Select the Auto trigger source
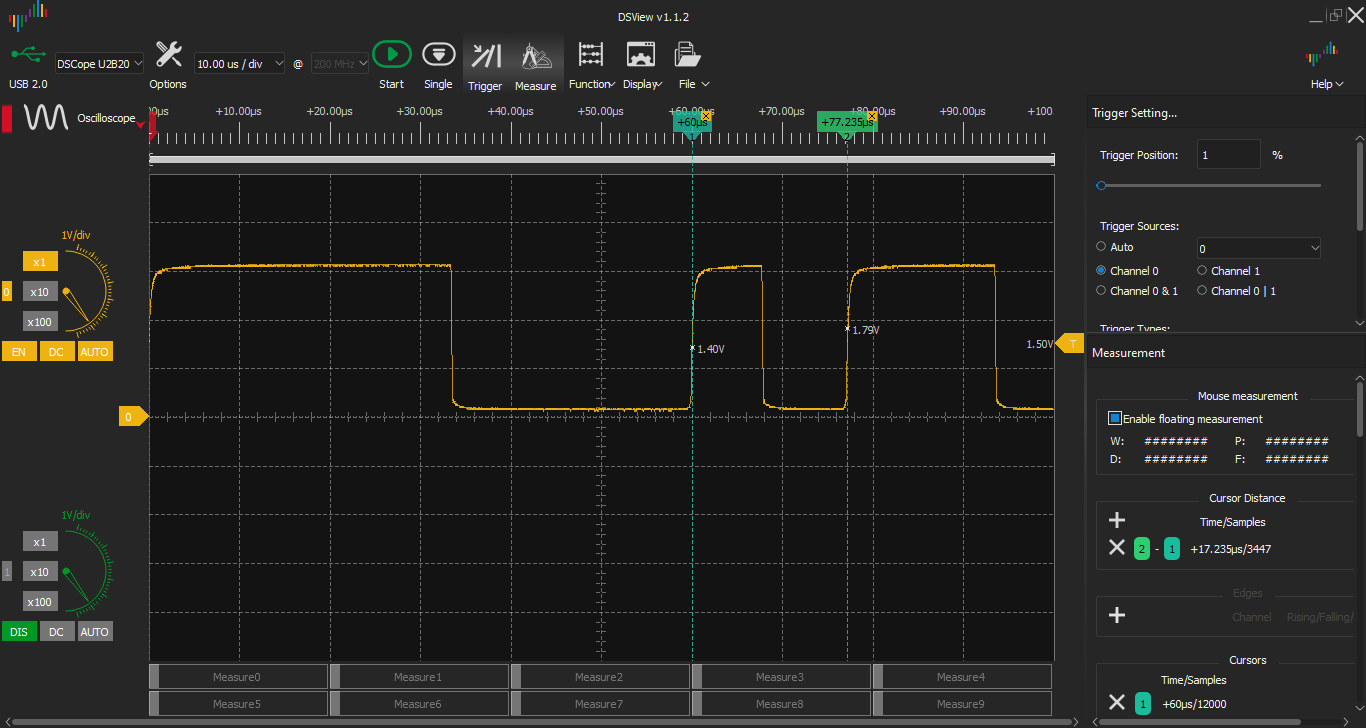Screen dimensions: 1366x728 point(1102,246)
